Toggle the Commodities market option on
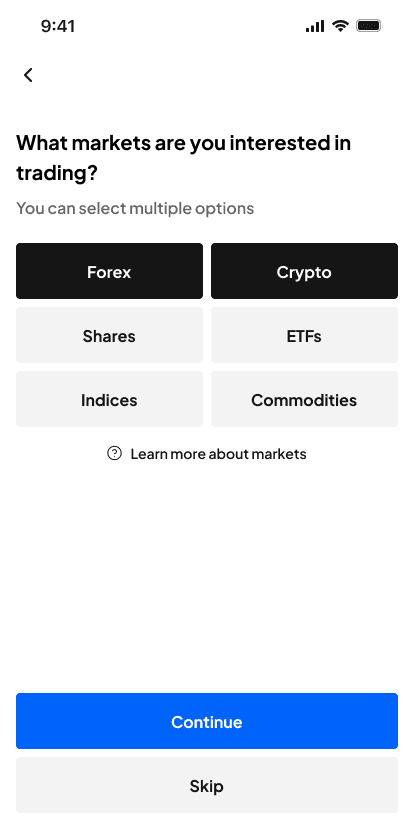 tap(304, 399)
